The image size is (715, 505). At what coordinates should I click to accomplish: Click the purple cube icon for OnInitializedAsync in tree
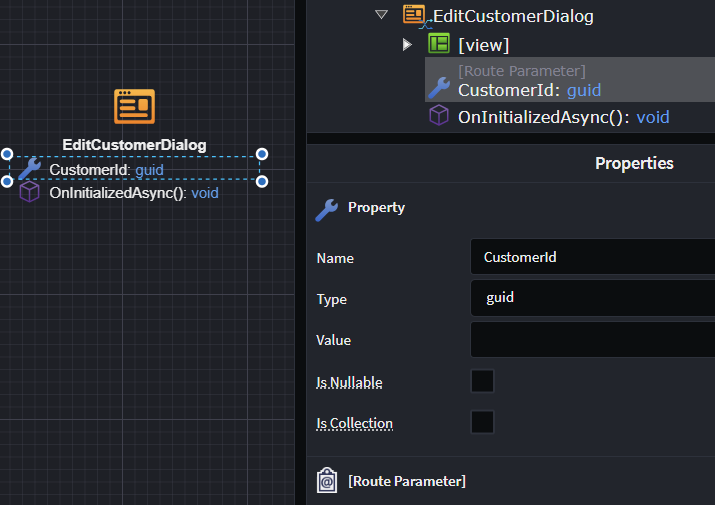pos(439,117)
